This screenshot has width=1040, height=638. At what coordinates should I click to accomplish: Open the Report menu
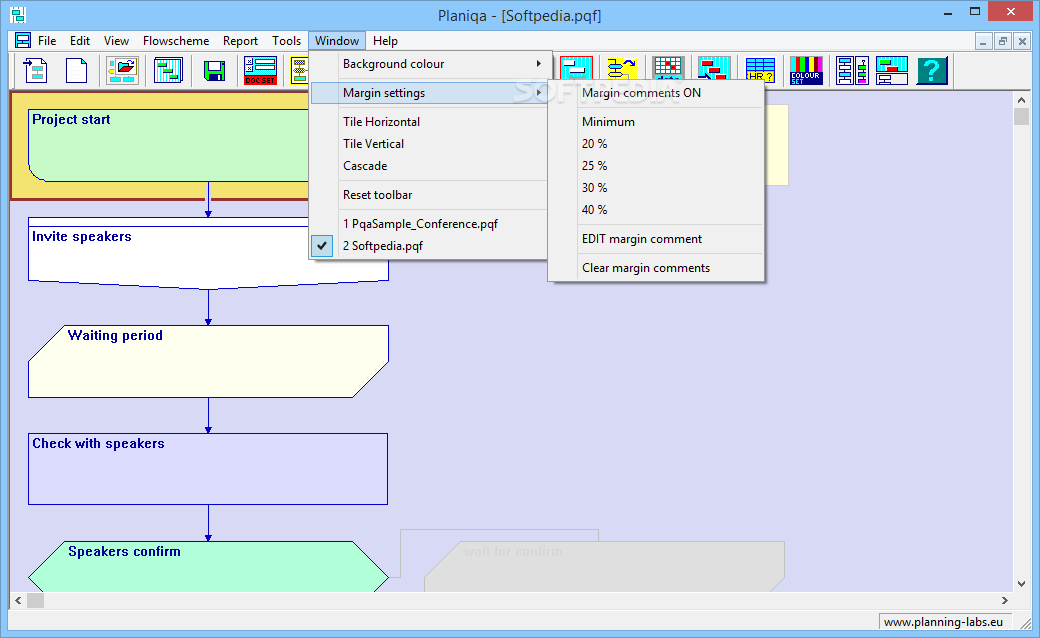coord(240,40)
